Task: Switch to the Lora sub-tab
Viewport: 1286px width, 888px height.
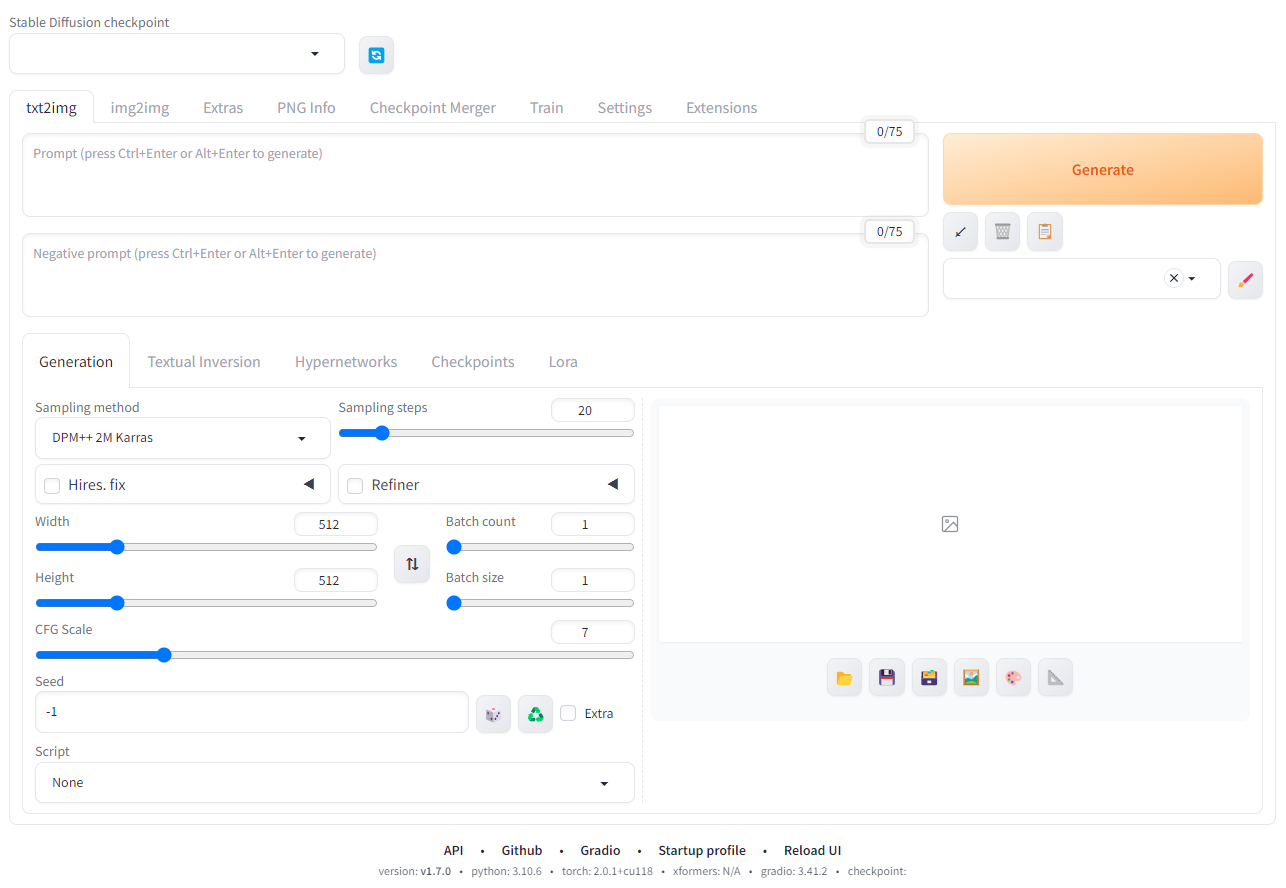Action: point(563,362)
